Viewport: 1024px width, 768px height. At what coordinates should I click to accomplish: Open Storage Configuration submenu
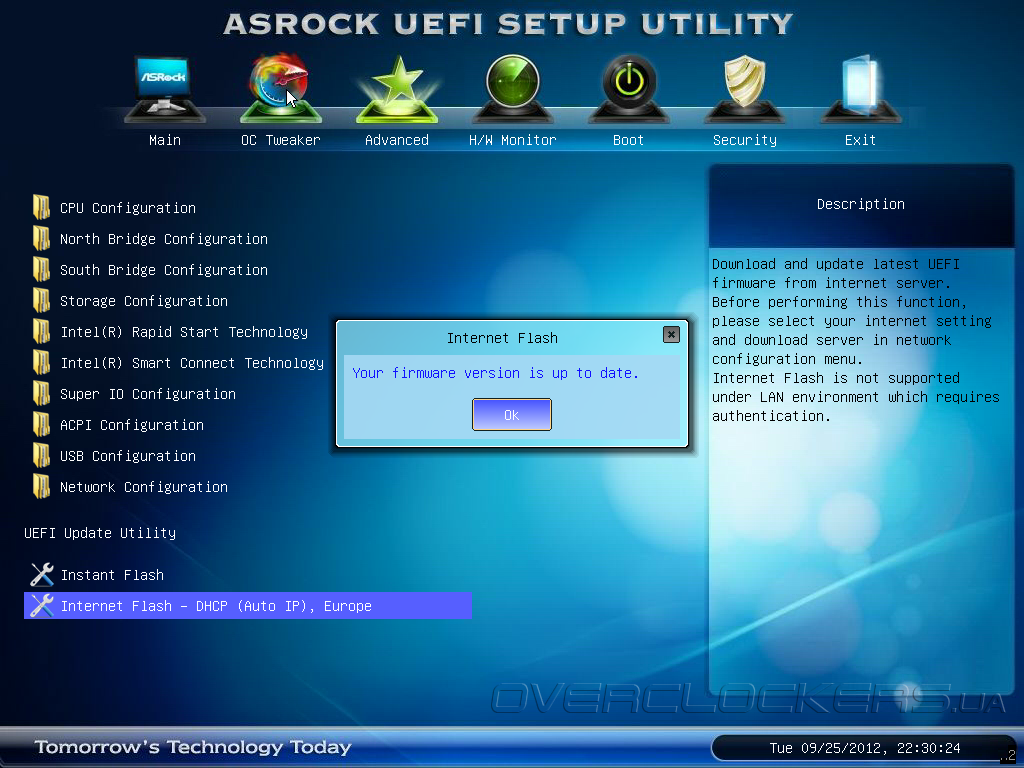click(144, 301)
